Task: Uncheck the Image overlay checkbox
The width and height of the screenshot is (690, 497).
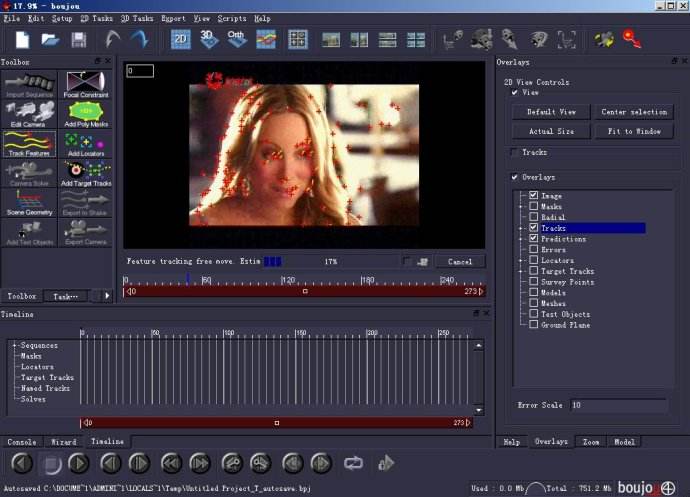Action: [x=534, y=195]
